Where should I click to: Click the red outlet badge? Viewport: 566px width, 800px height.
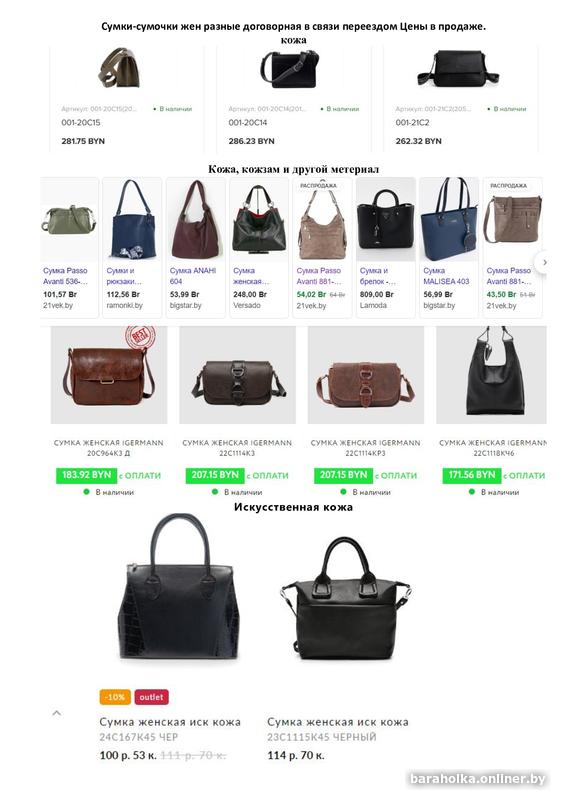pos(152,697)
